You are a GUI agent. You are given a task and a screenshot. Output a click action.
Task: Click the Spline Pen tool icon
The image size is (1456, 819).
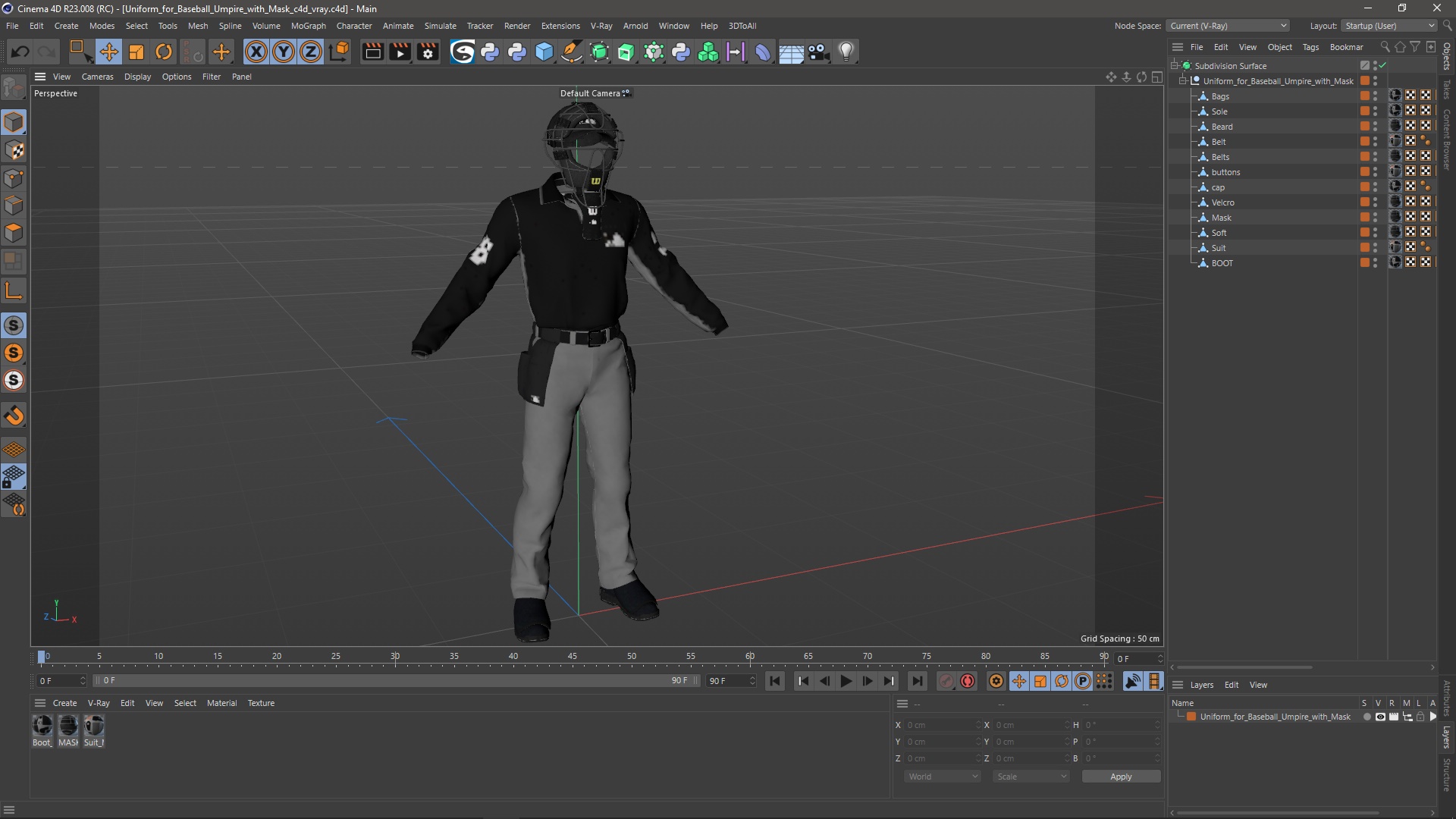click(572, 52)
